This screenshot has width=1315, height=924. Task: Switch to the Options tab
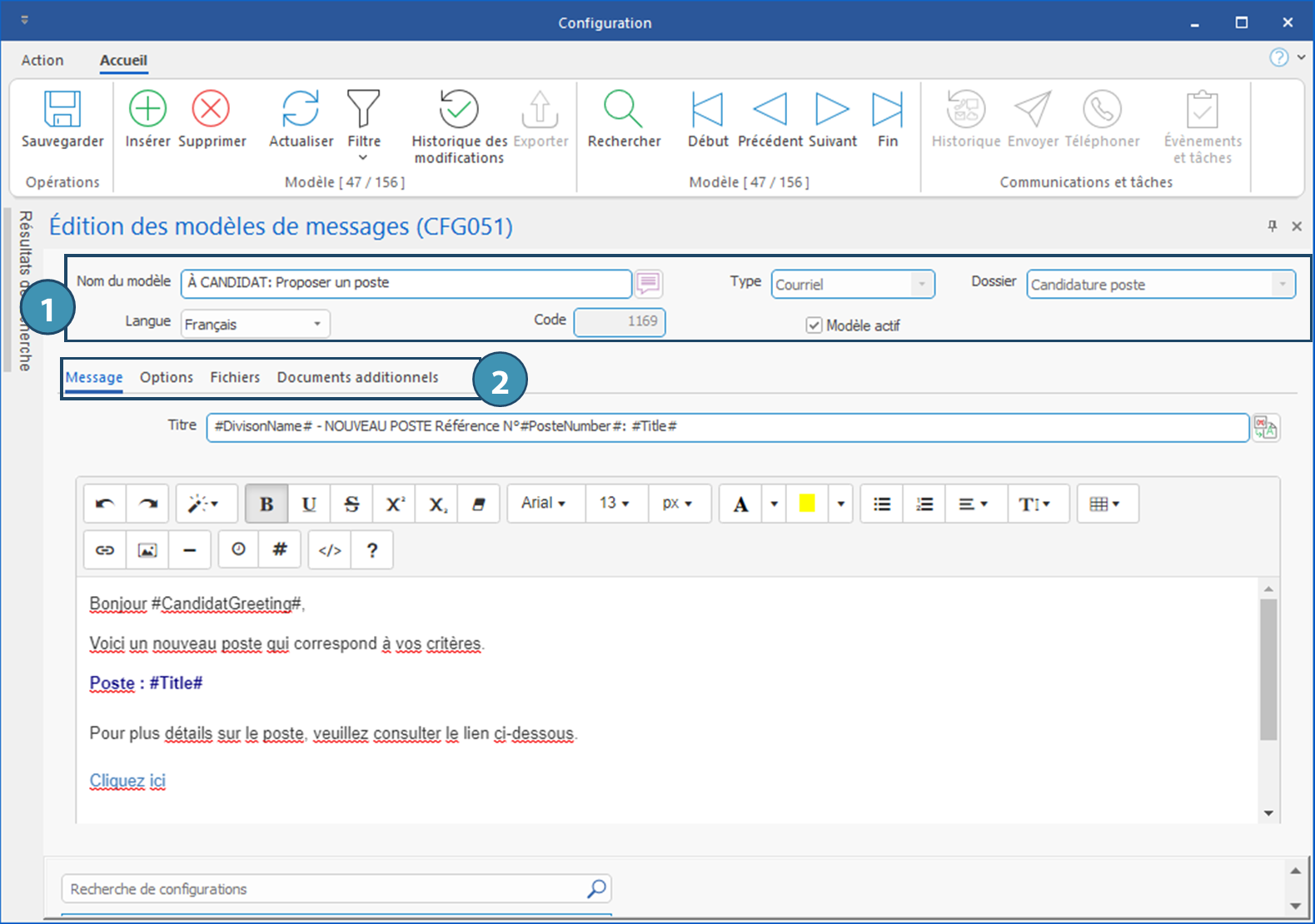point(167,377)
